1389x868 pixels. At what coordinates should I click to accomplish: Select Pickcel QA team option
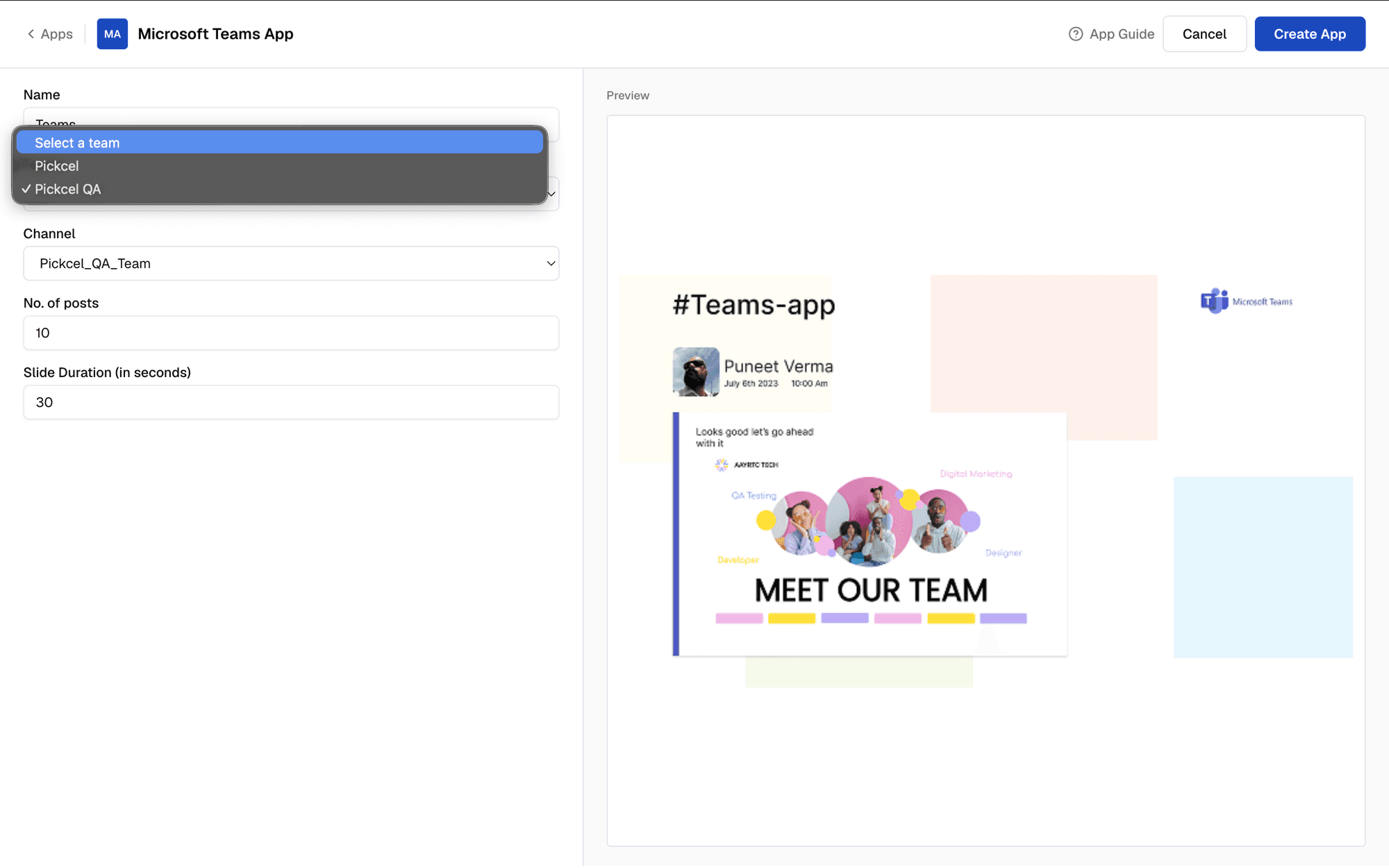pos(280,189)
